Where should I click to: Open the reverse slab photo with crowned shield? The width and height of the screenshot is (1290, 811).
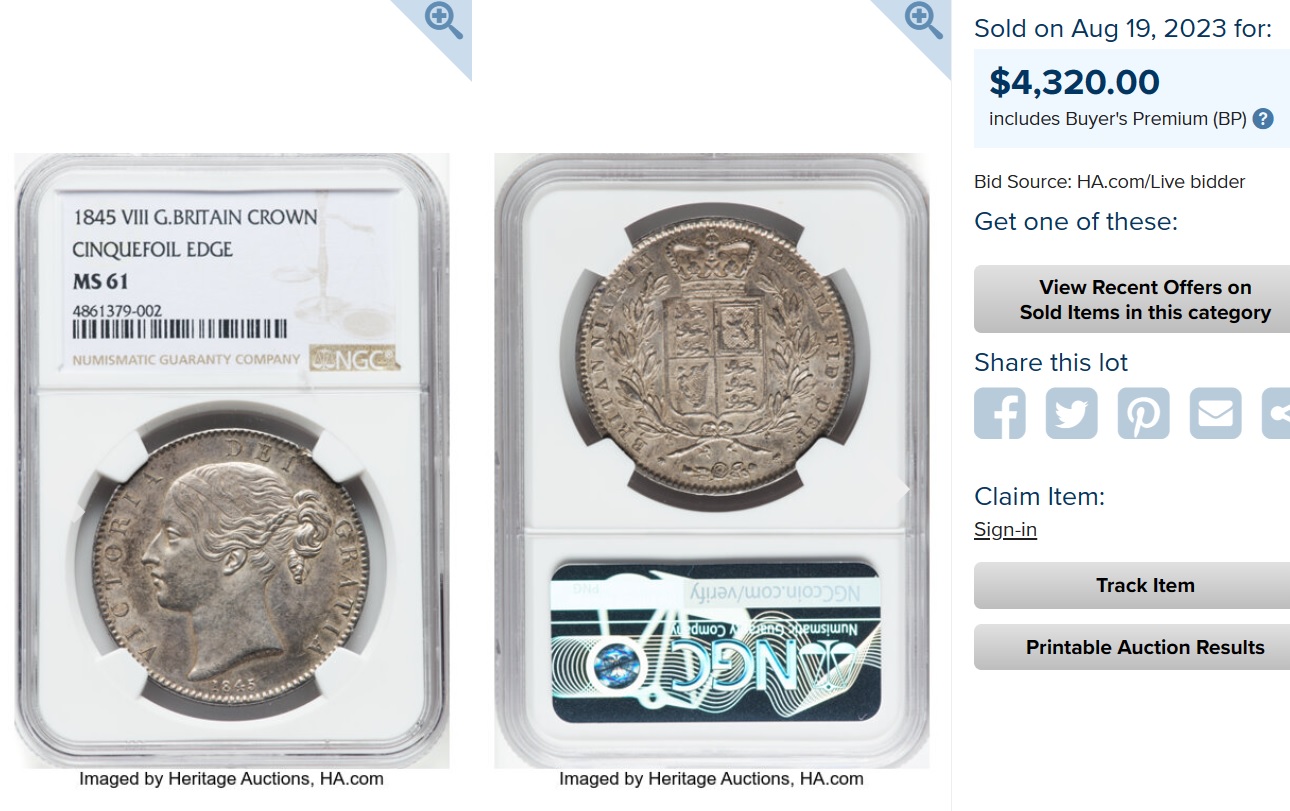[x=712, y=460]
